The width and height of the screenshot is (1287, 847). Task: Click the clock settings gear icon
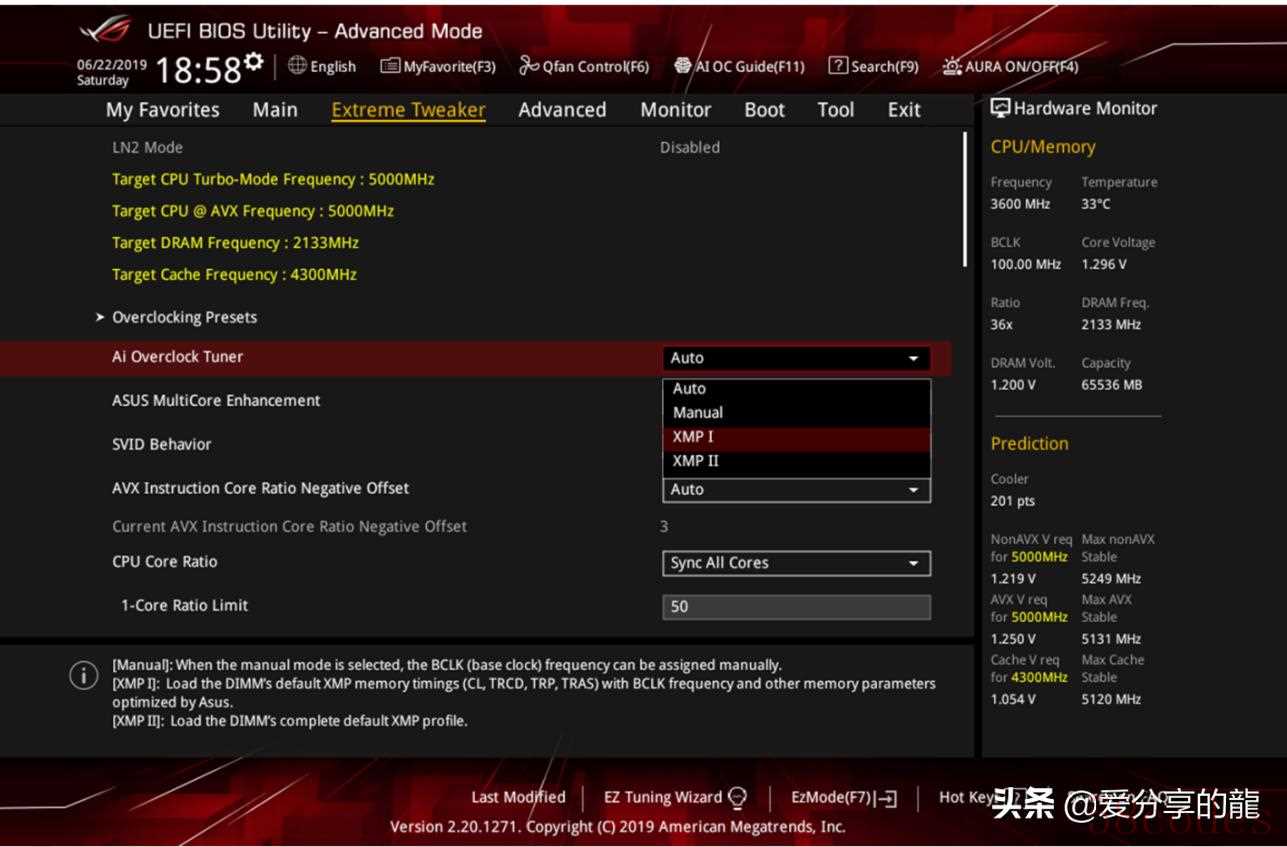pos(254,63)
